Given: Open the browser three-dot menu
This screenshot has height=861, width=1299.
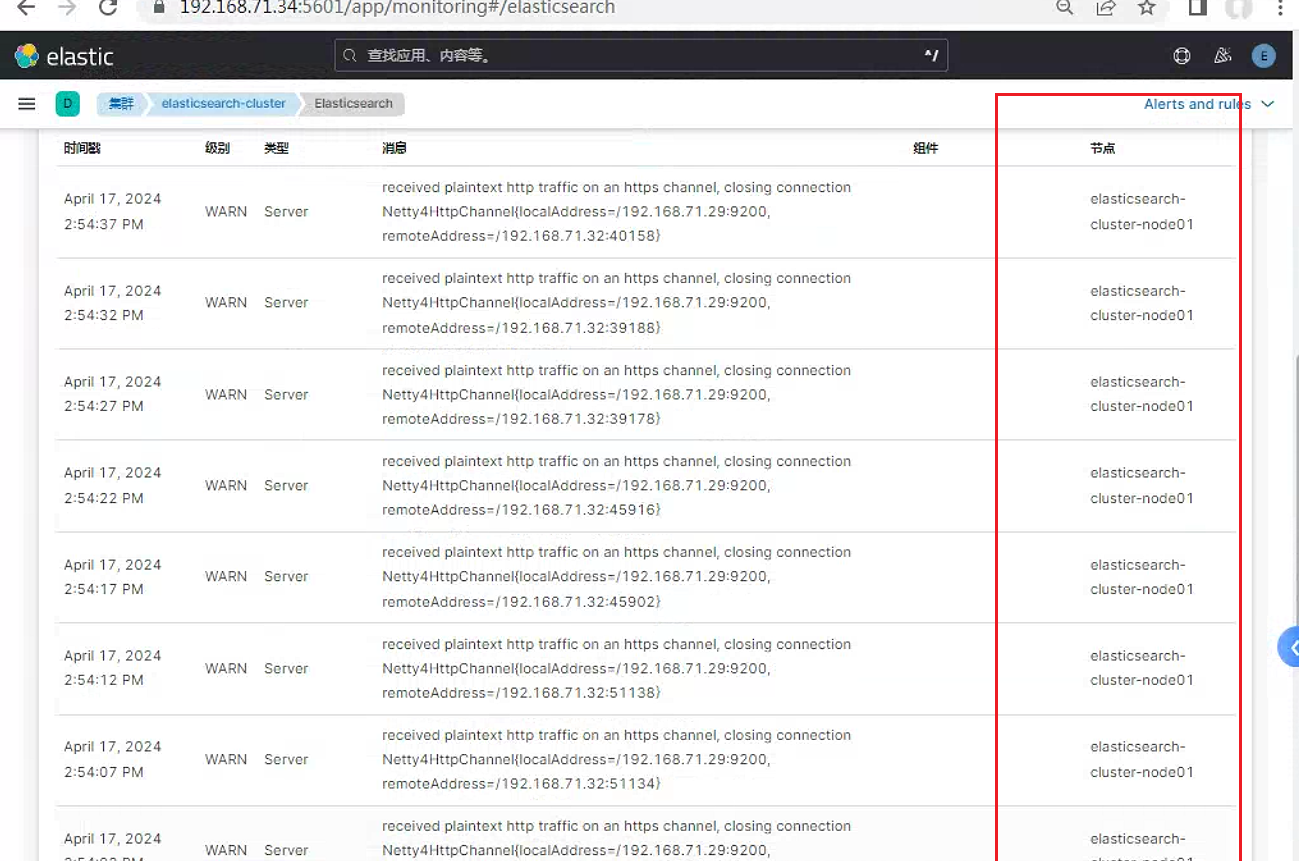Looking at the screenshot, I should pyautogui.click(x=1281, y=8).
